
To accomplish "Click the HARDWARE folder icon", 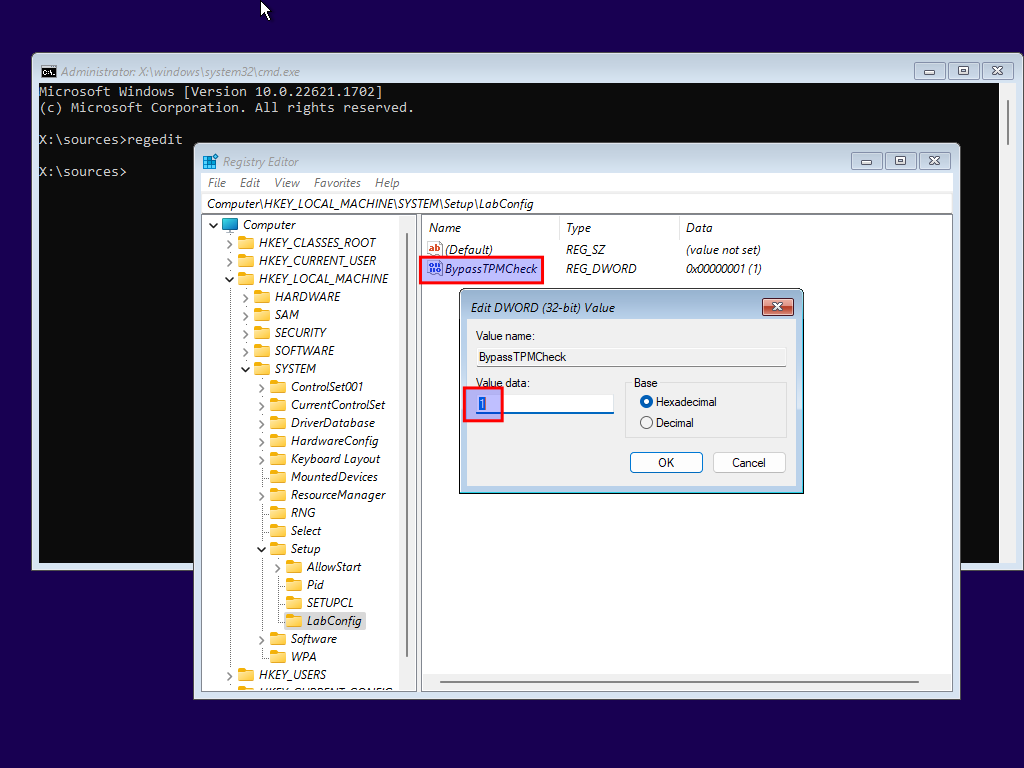I will point(262,296).
